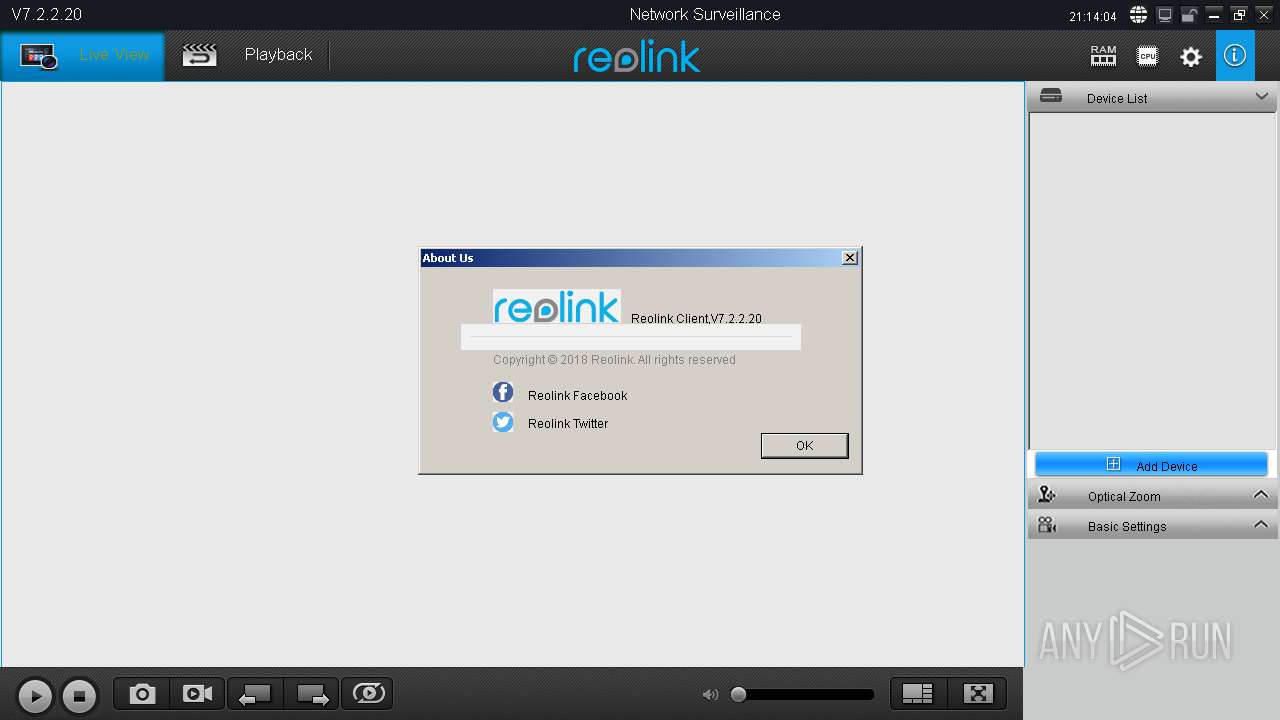Image resolution: width=1280 pixels, height=720 pixels.
Task: Open the Reolink Twitter link
Action: [x=568, y=424]
